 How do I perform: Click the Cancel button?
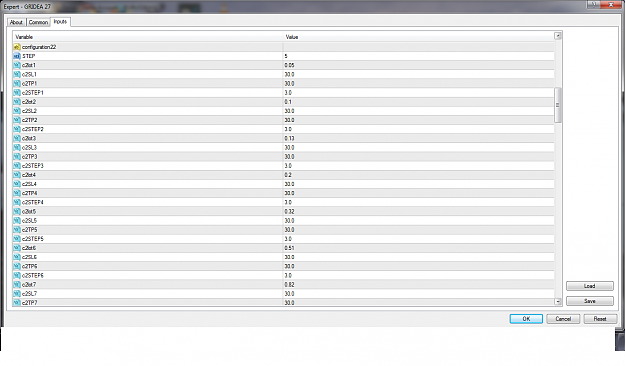tap(563, 319)
